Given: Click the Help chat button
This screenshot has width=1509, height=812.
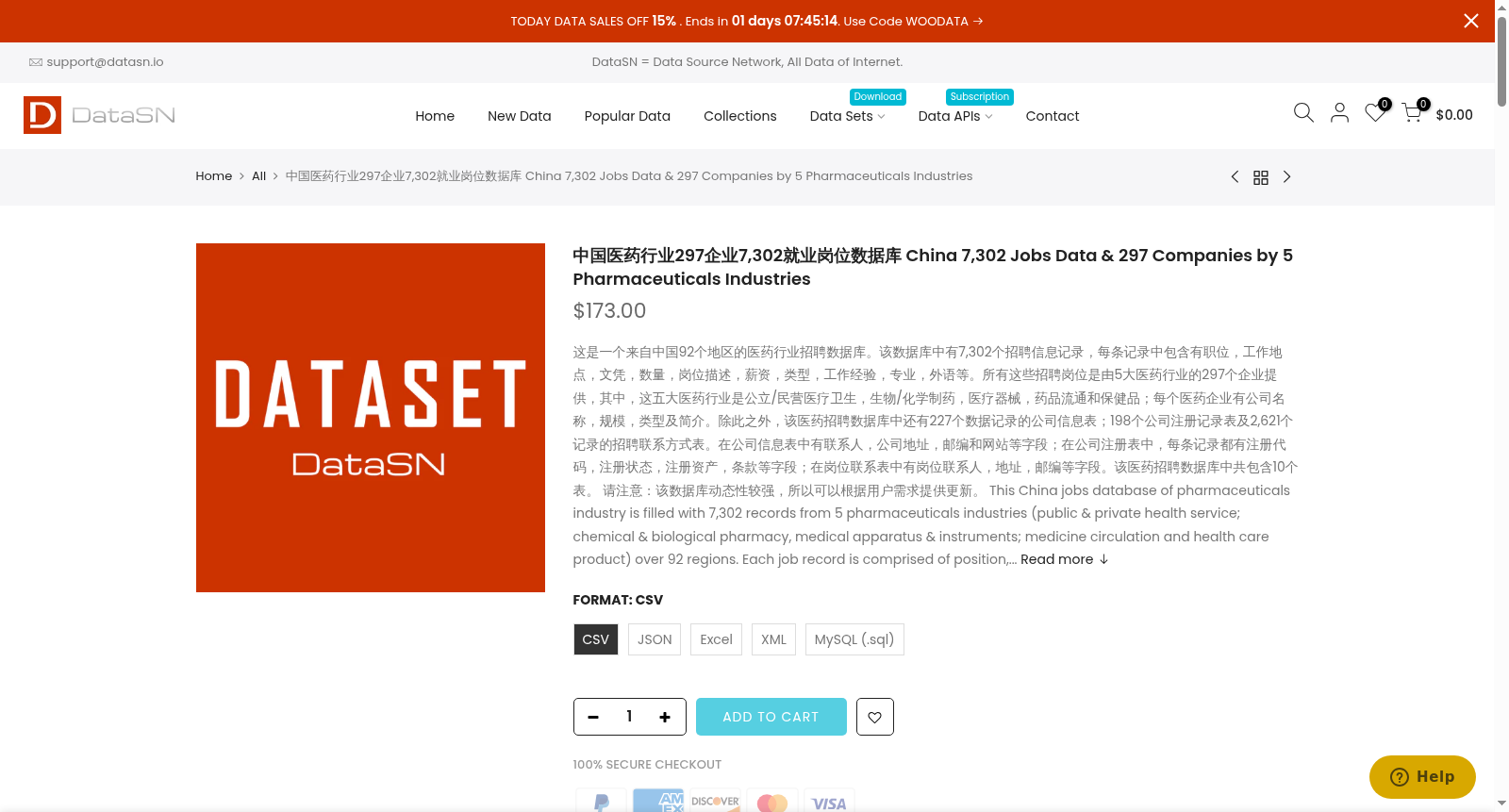Looking at the screenshot, I should click(1422, 777).
